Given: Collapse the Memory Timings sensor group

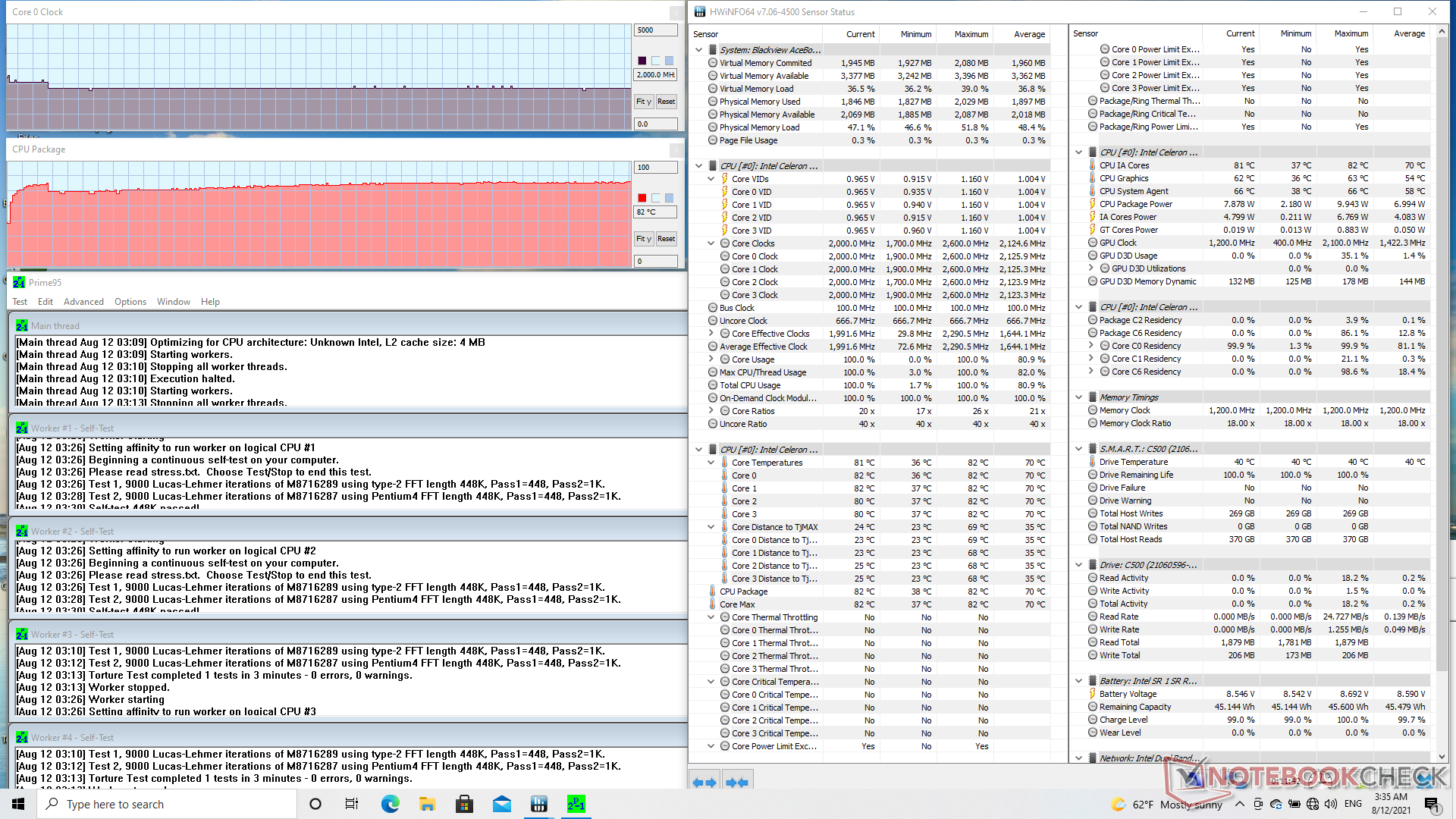Looking at the screenshot, I should 1078,397.
